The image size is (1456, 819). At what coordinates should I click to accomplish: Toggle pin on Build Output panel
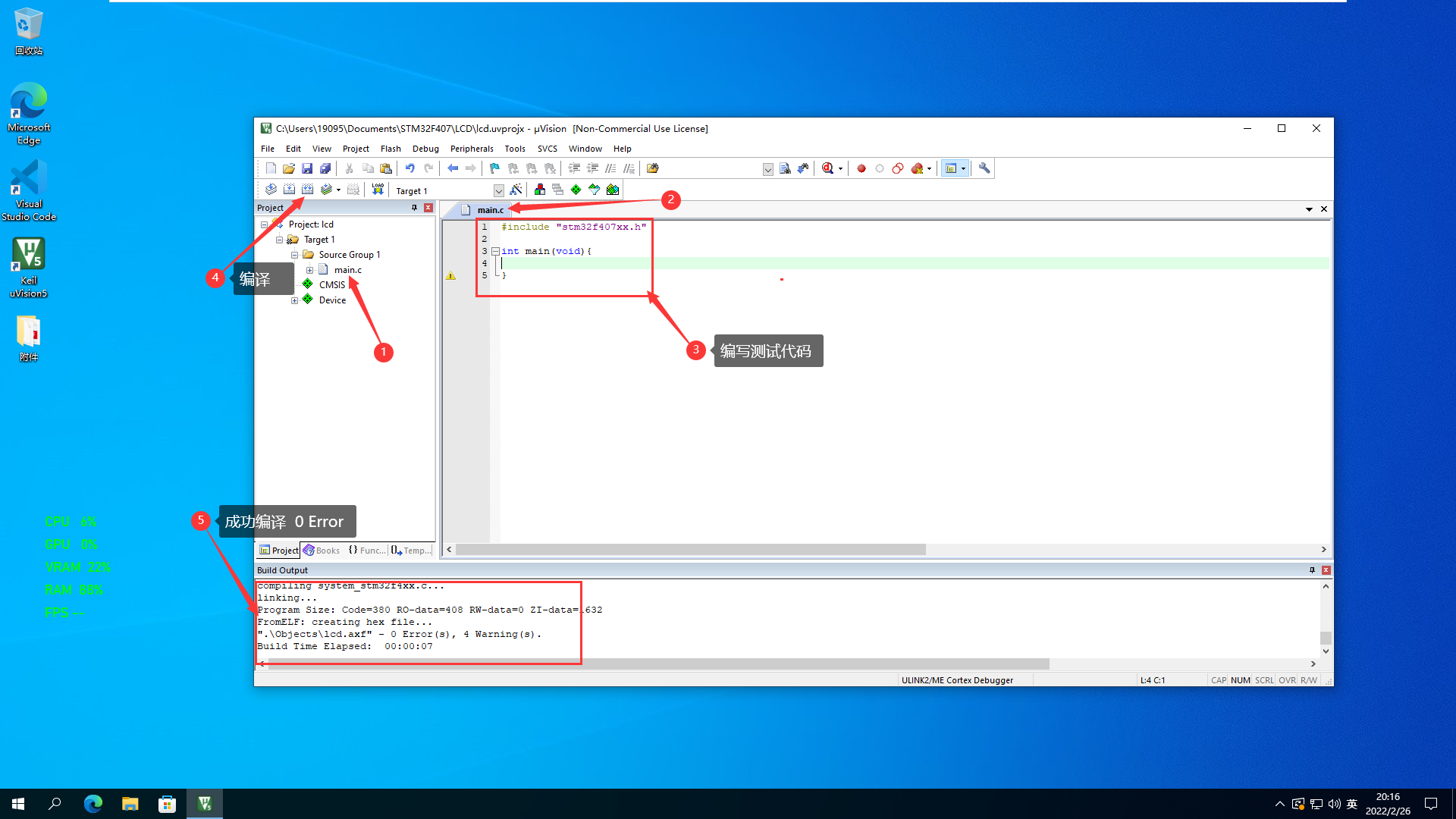tap(1312, 570)
